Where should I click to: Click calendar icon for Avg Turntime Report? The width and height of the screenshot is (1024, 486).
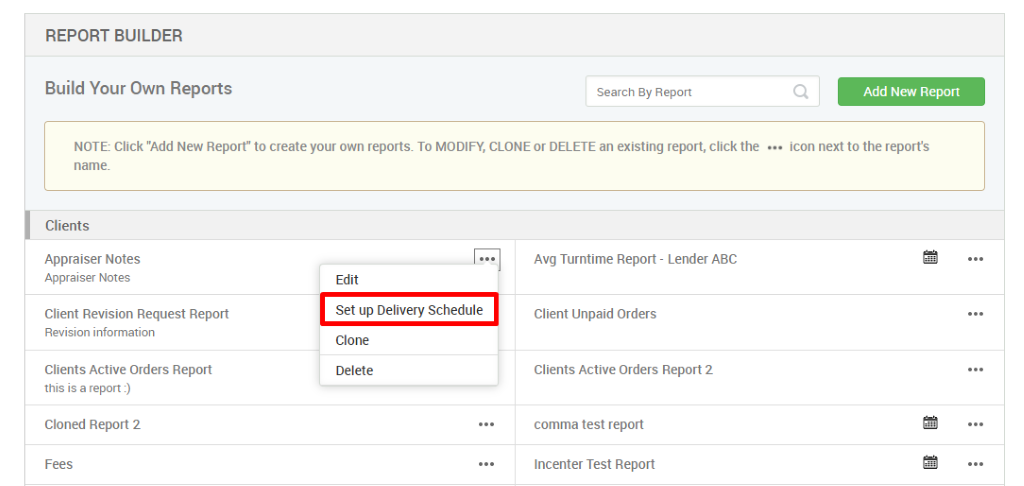[931, 257]
